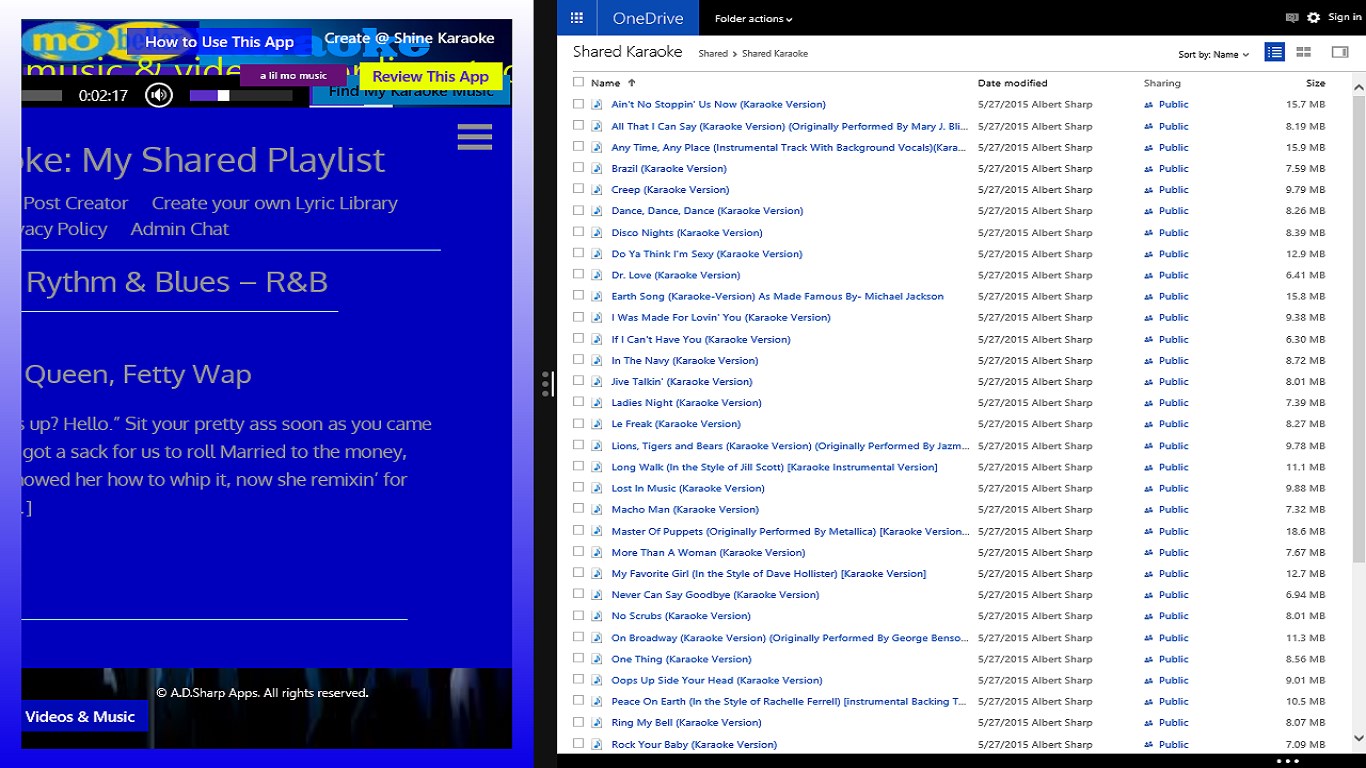The width and height of the screenshot is (1366, 768).
Task: Open OneDrive settings via the gear icon
Action: [x=1313, y=17]
